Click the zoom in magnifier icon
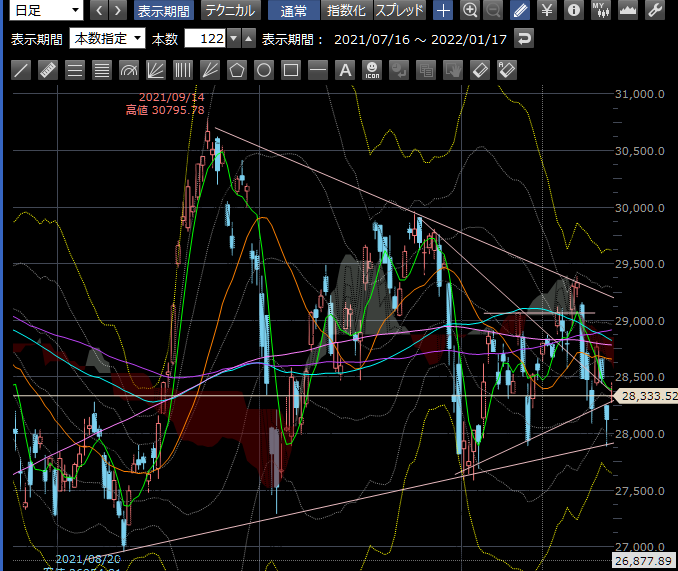 click(x=470, y=11)
